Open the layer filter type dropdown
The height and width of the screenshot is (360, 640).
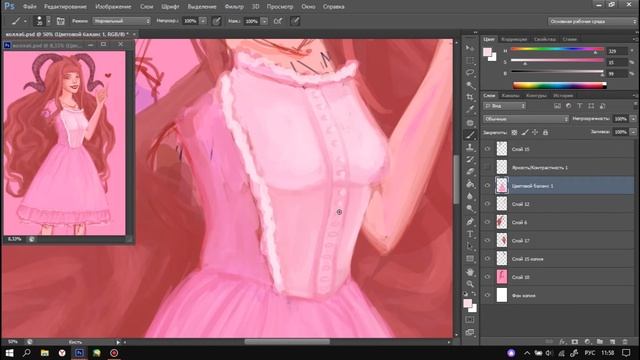[504, 106]
